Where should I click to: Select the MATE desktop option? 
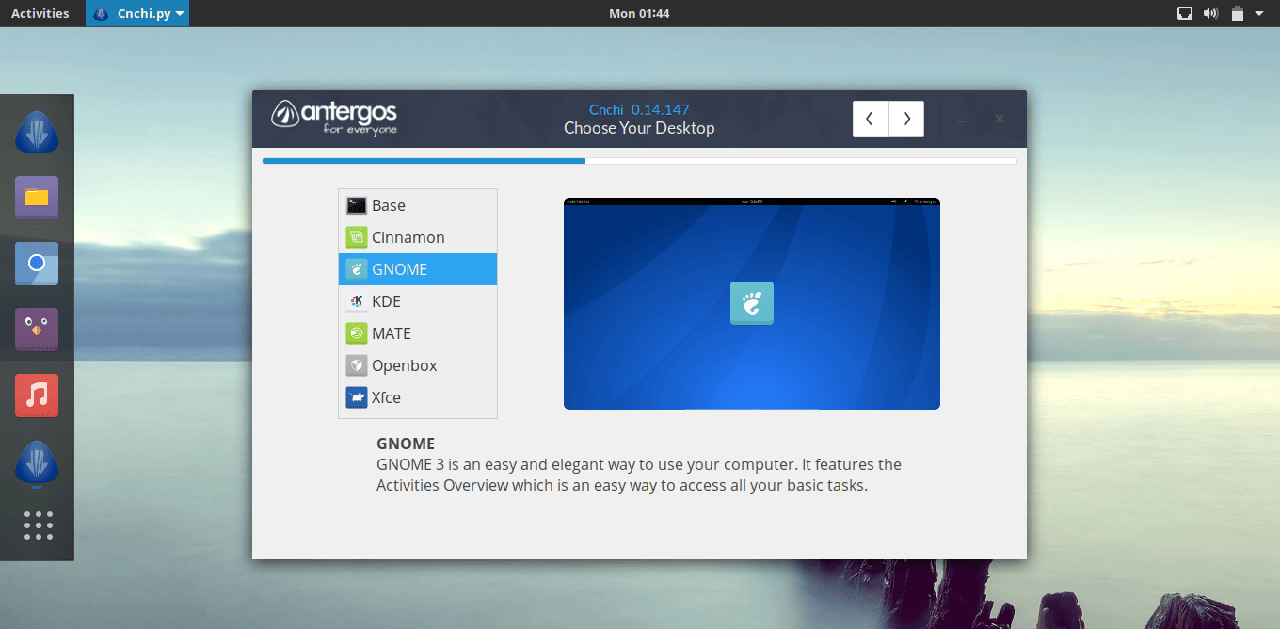pyautogui.click(x=418, y=333)
